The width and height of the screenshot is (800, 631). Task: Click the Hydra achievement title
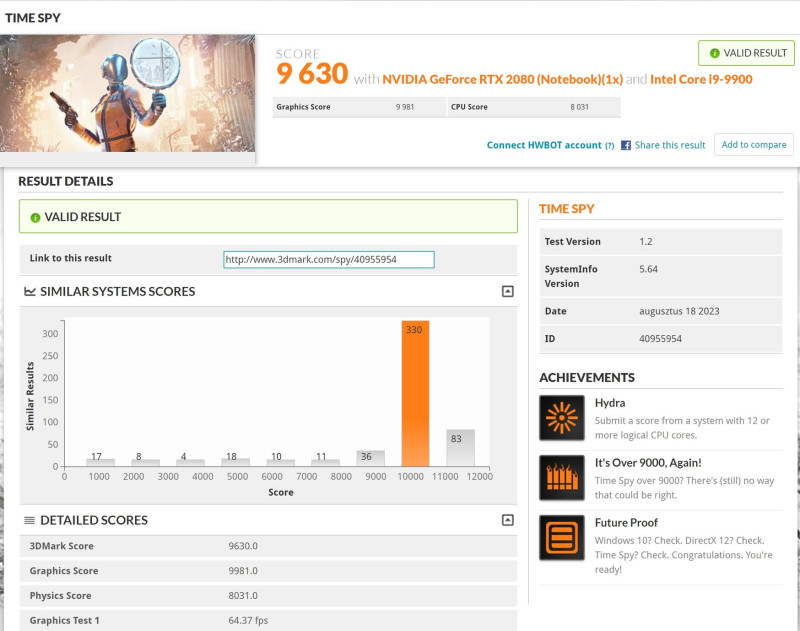click(610, 403)
